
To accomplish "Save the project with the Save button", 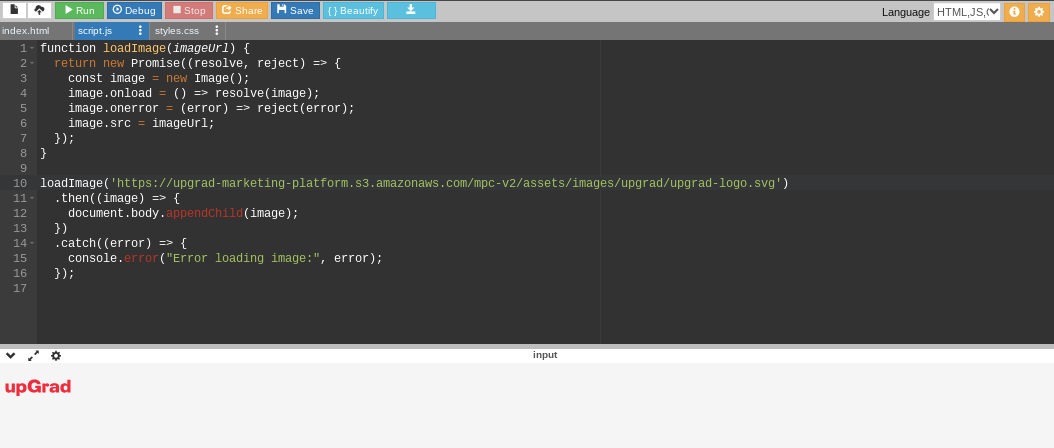I will (295, 10).
